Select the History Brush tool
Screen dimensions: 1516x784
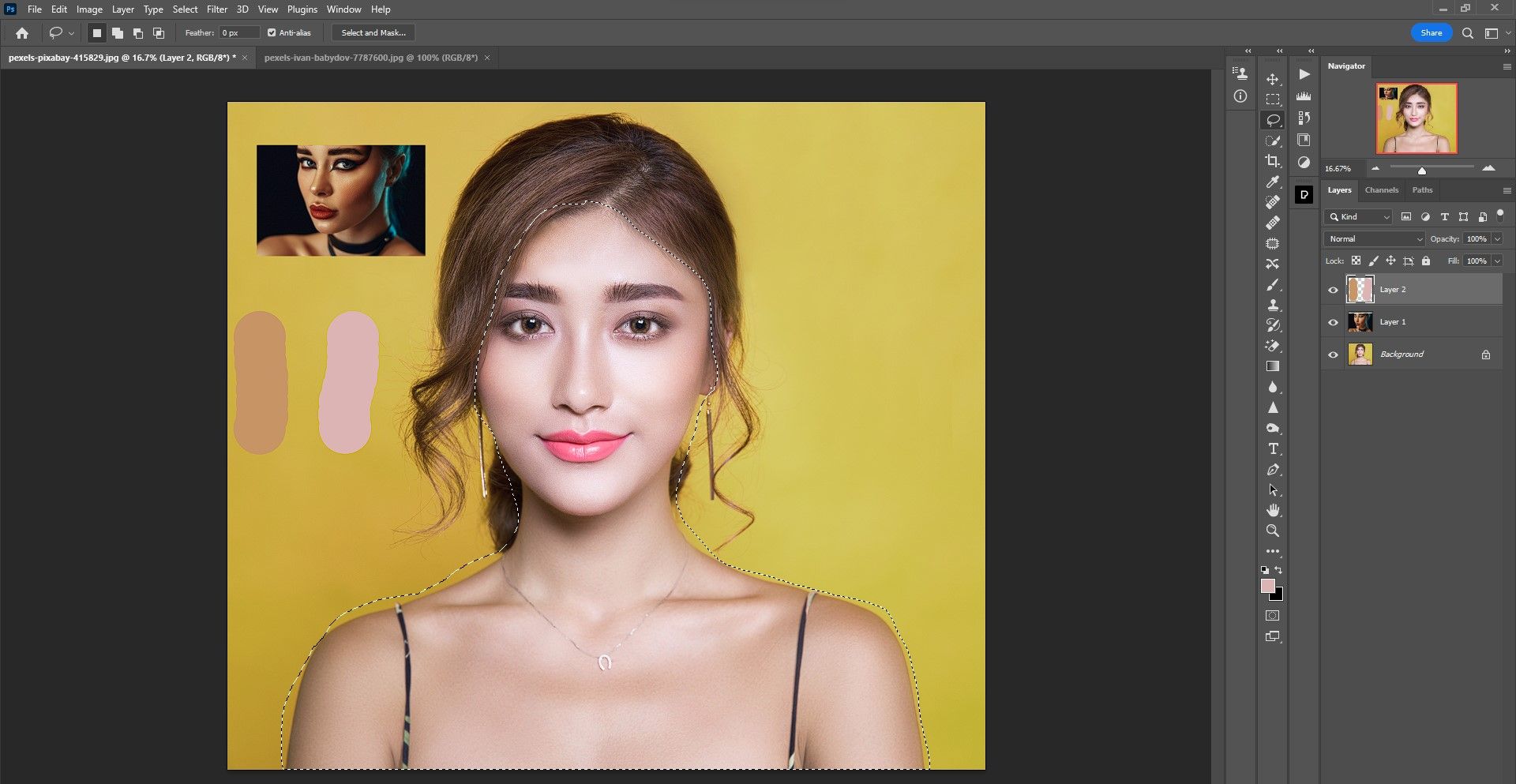[1272, 325]
